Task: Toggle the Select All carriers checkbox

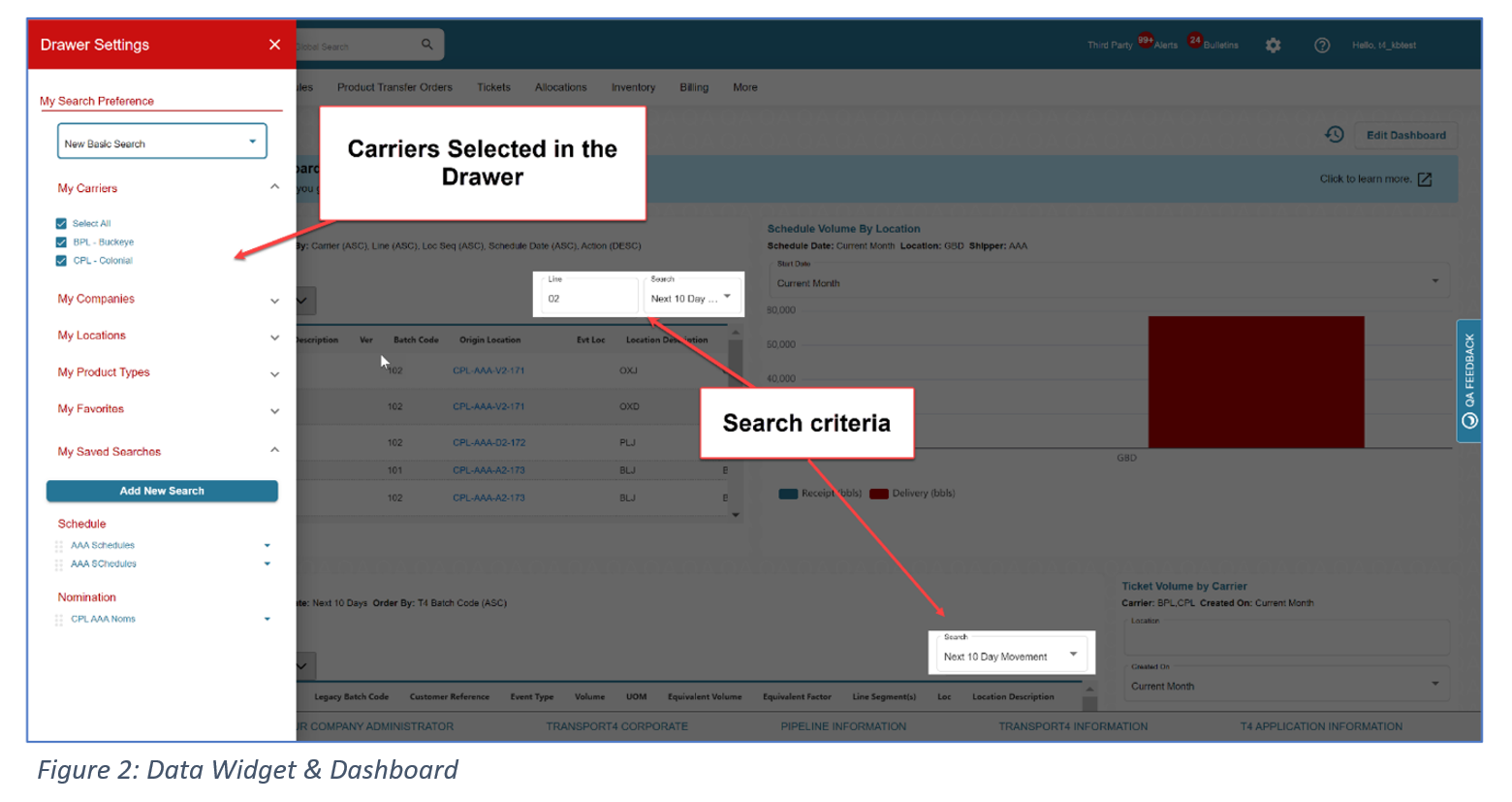Action: click(61, 224)
